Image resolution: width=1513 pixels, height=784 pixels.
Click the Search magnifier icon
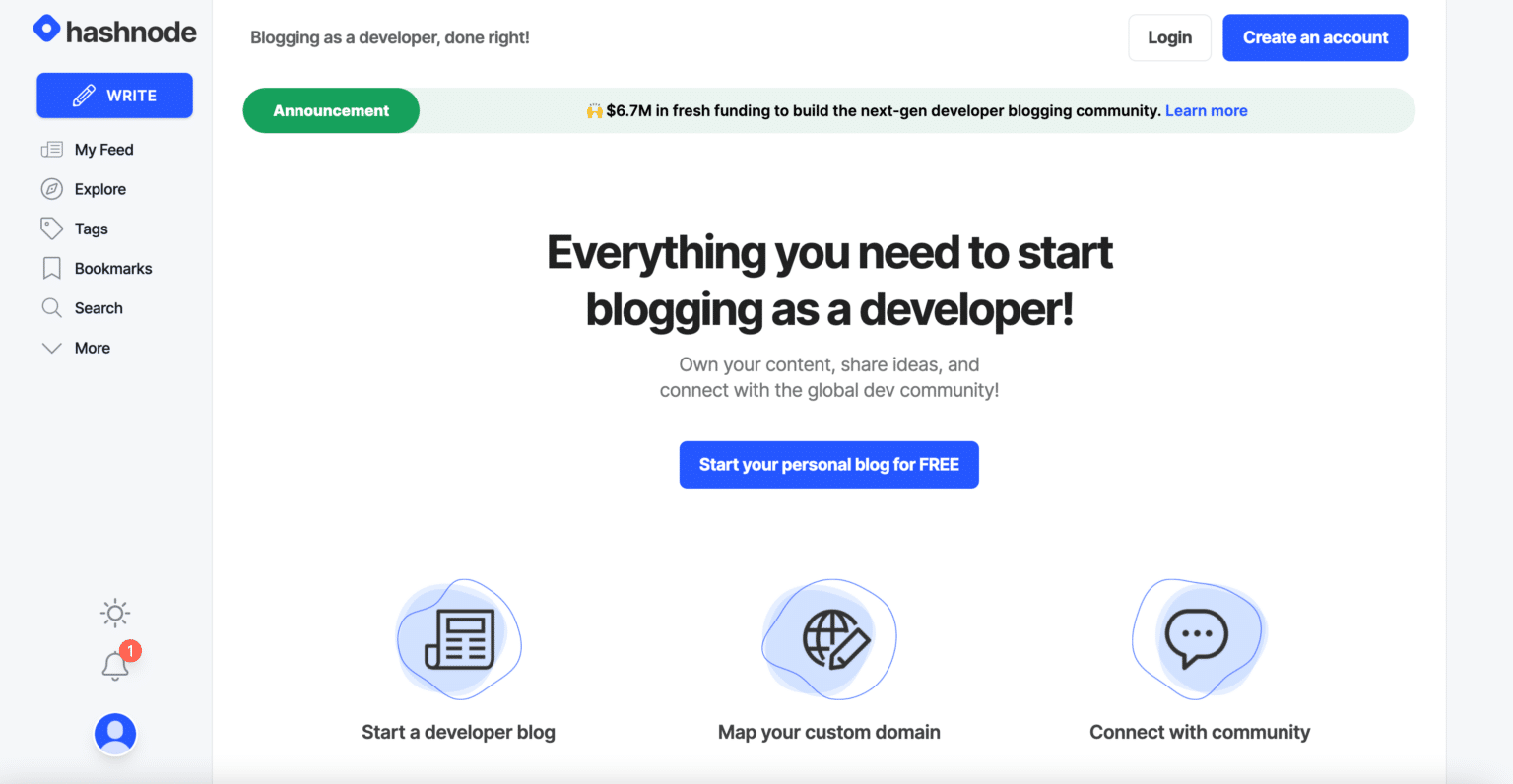coord(52,308)
